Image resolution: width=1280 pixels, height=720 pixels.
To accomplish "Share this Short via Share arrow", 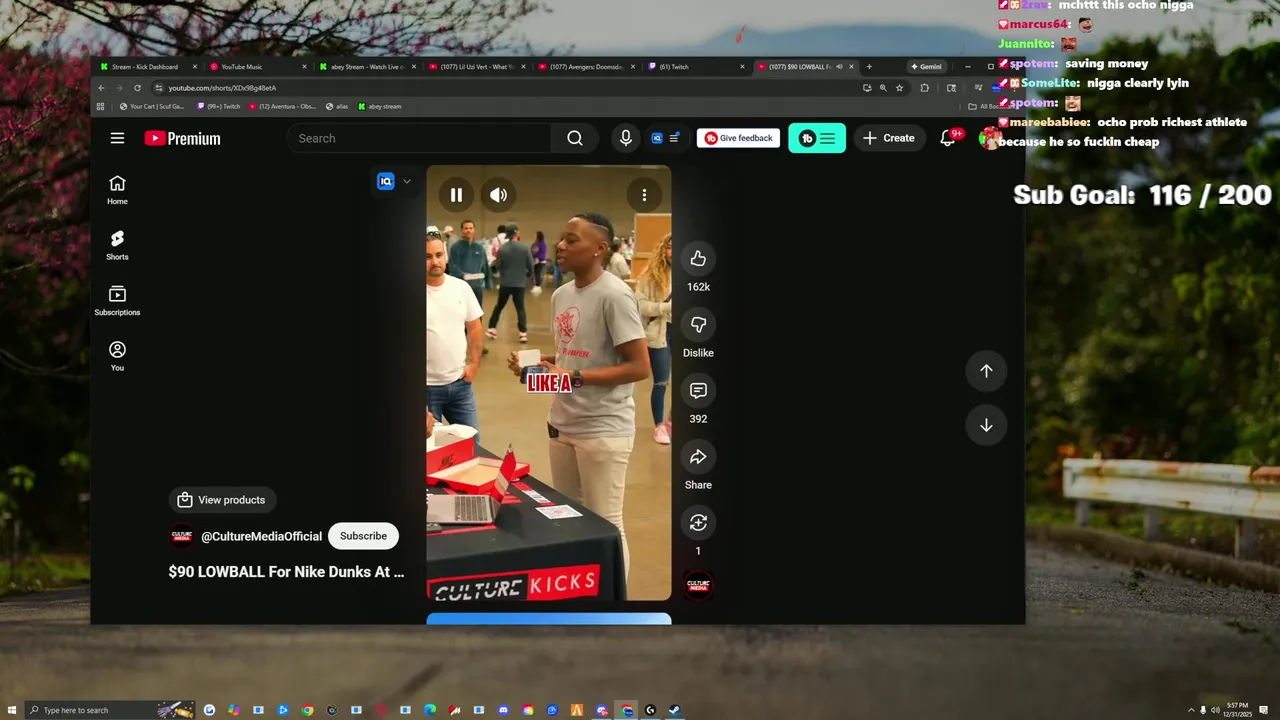I will click(698, 457).
